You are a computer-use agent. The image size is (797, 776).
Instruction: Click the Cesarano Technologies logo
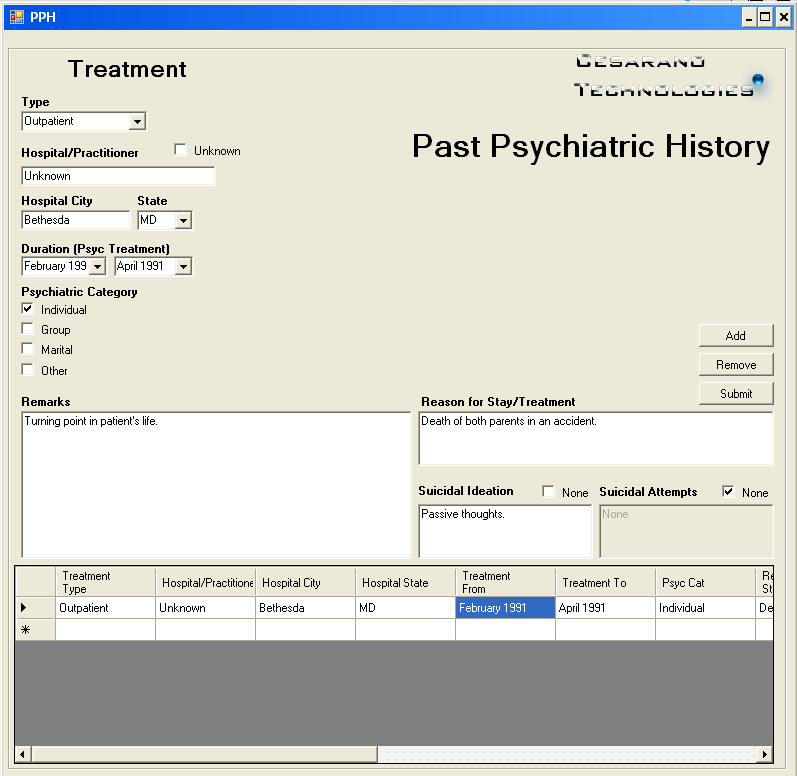[668, 76]
